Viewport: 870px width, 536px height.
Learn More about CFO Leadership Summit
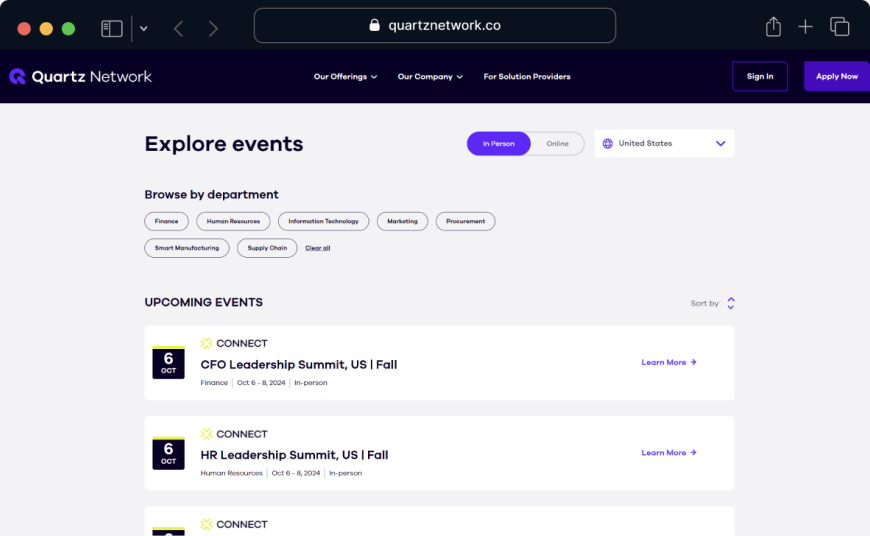(x=669, y=362)
